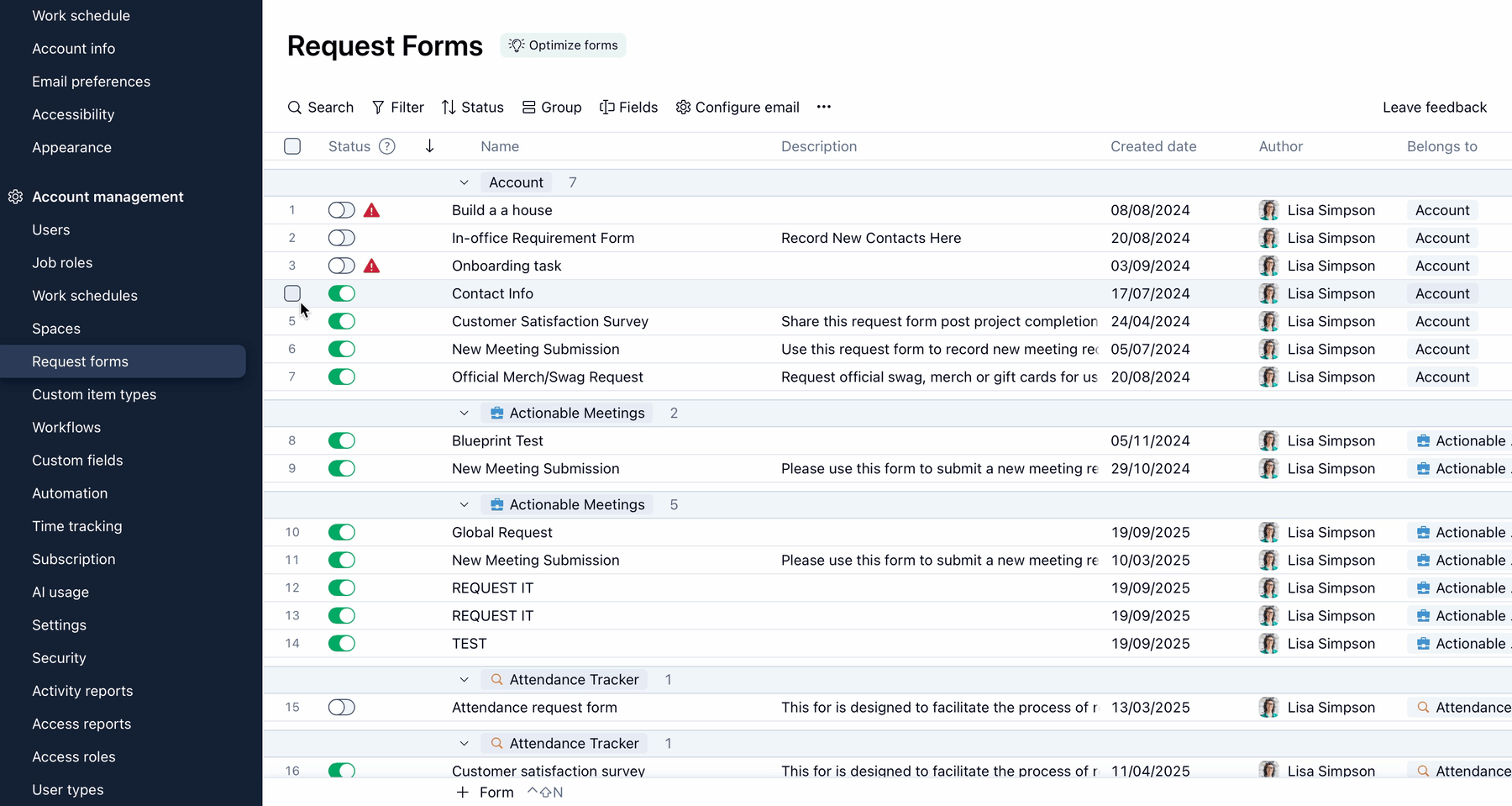Click warning triangle on Build a a house
Viewport: 1512px width, 806px height.
click(371, 211)
